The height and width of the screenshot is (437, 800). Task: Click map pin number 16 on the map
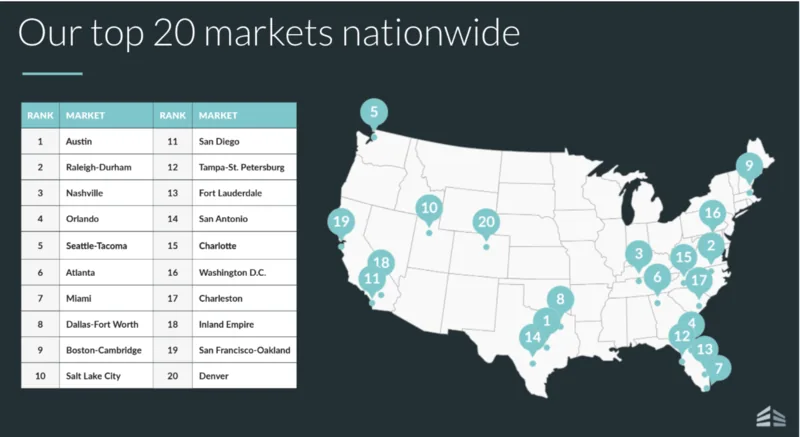(711, 213)
